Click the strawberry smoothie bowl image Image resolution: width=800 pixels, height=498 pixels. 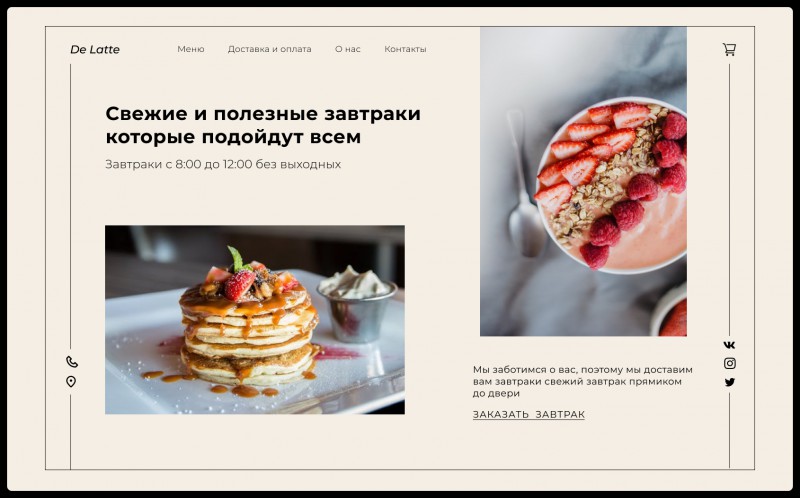(x=583, y=181)
